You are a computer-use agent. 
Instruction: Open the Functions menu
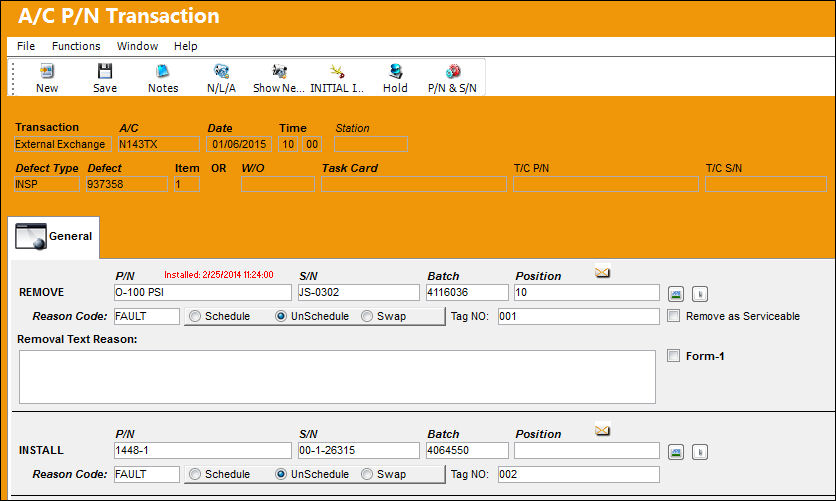pyautogui.click(x=76, y=46)
